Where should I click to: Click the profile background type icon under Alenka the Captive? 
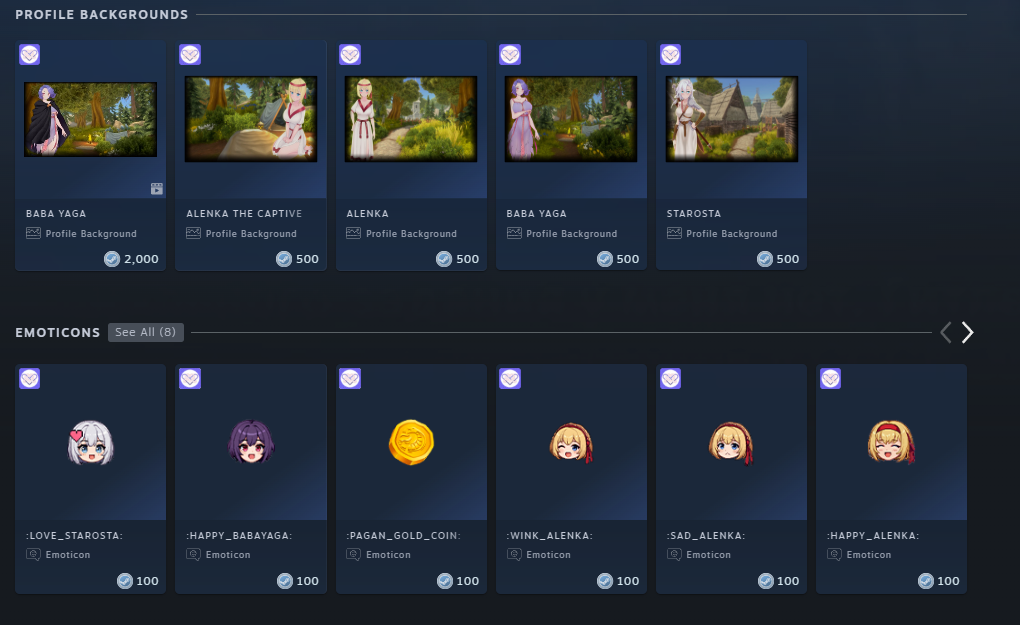(193, 233)
